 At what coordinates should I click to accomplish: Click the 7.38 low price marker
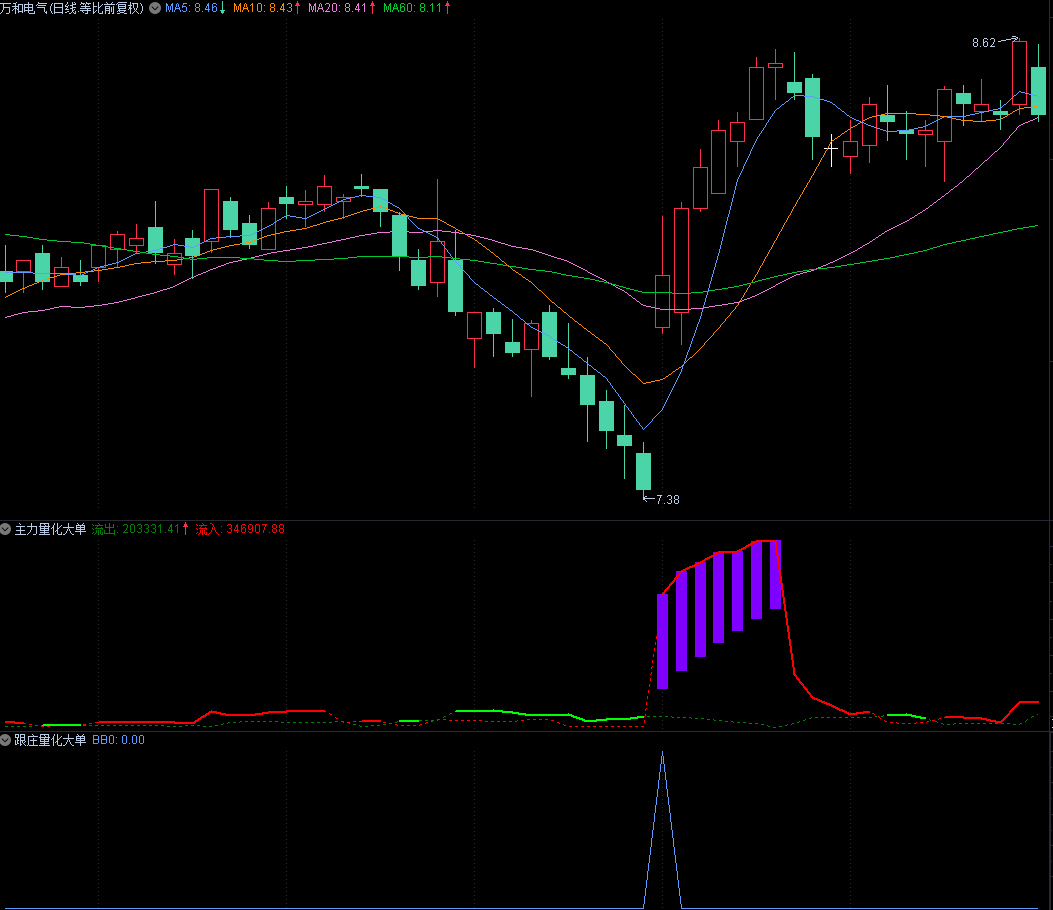pos(665,499)
